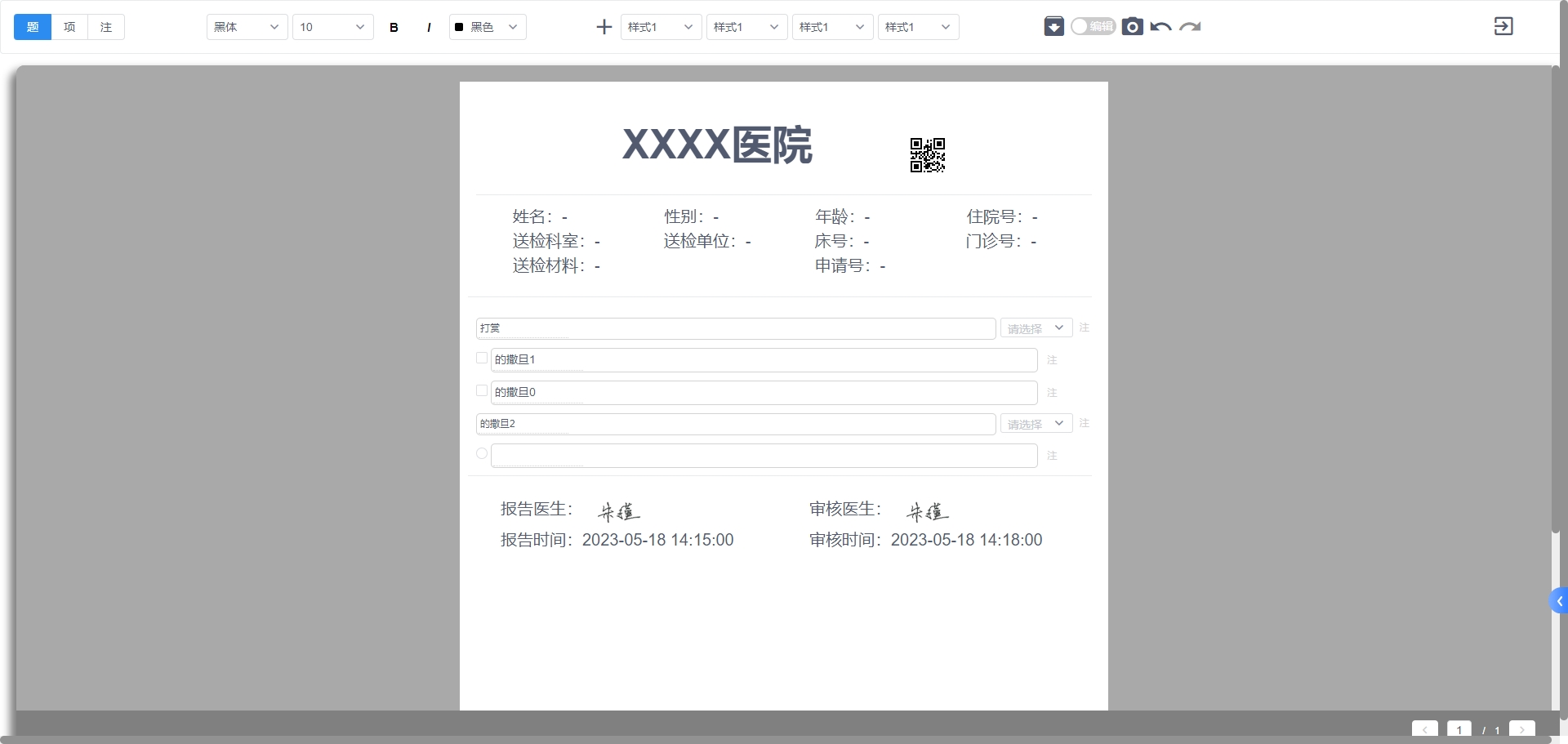
Task: Click the 性别 field label
Action: 684,216
